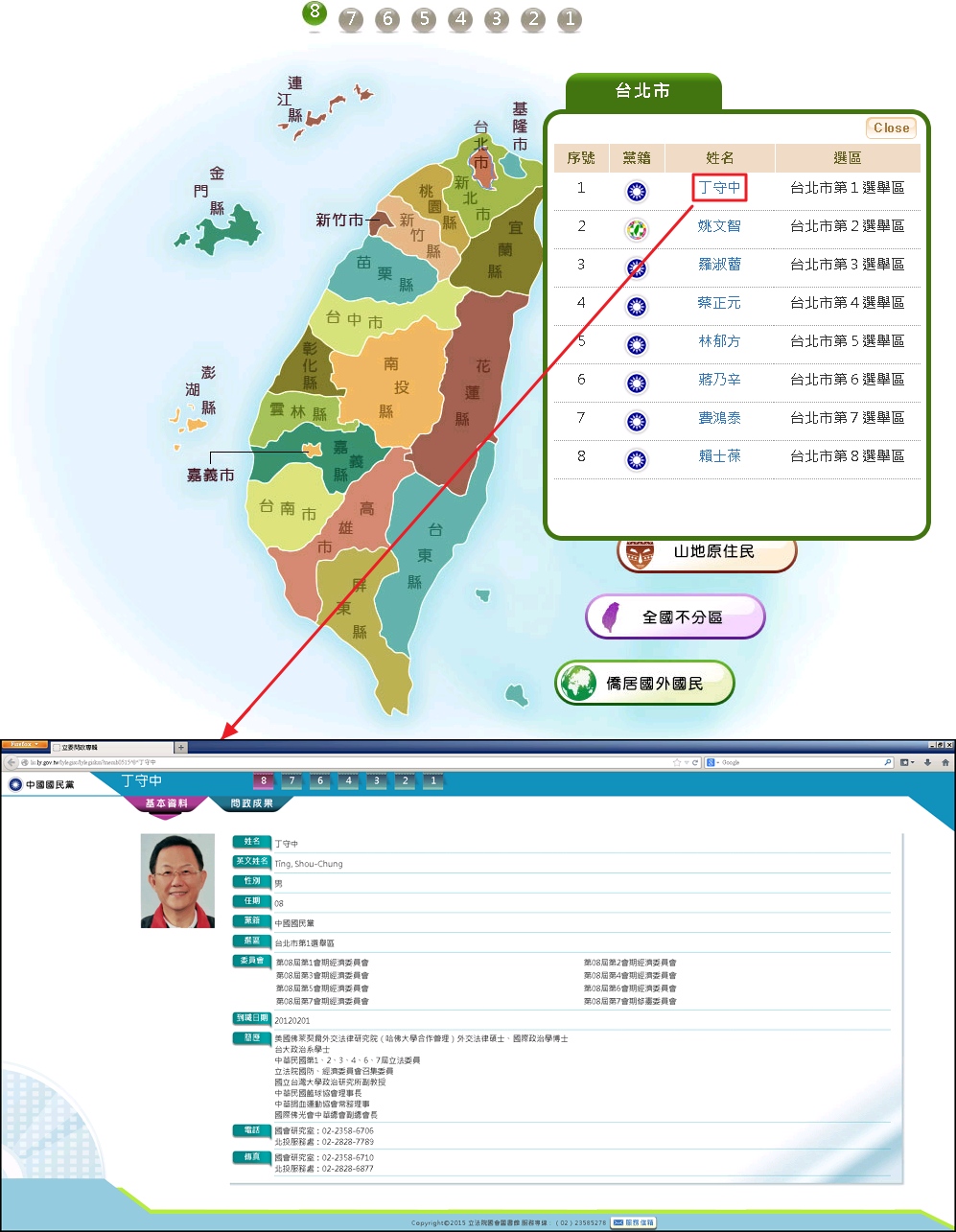
Task: Switch to 問政成果 tab
Action: tap(252, 803)
